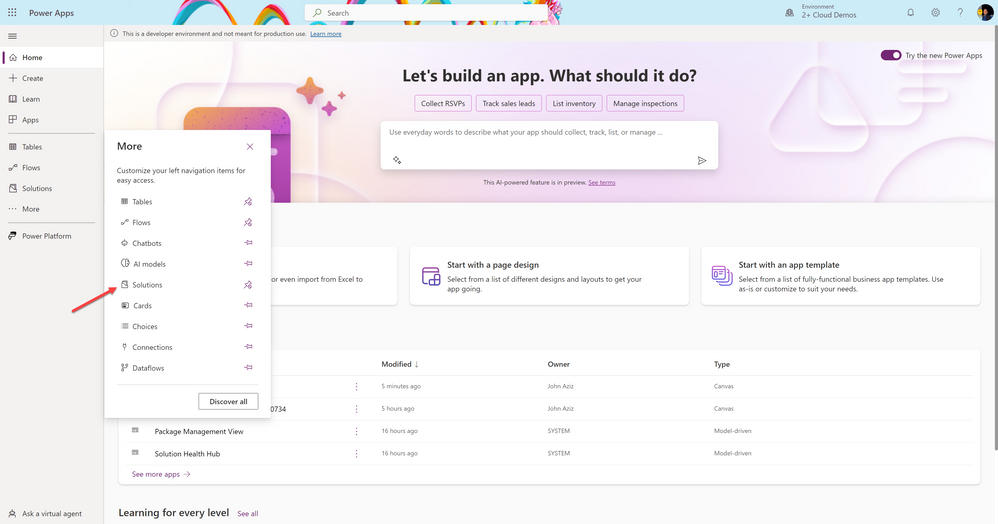Open the See more apps link

161,474
